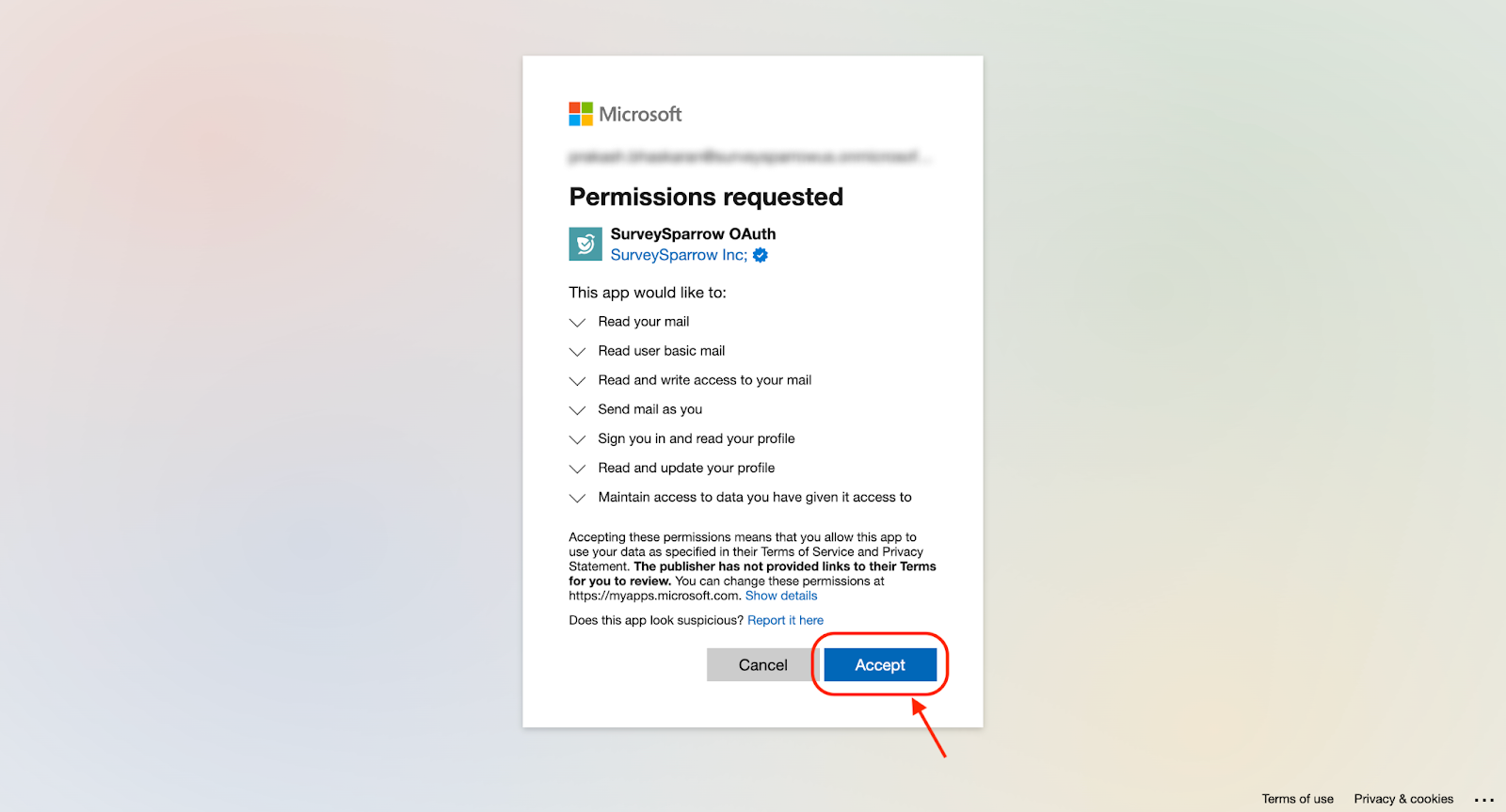
Task: Expand the "Send mail as you" permission
Action: (578, 410)
